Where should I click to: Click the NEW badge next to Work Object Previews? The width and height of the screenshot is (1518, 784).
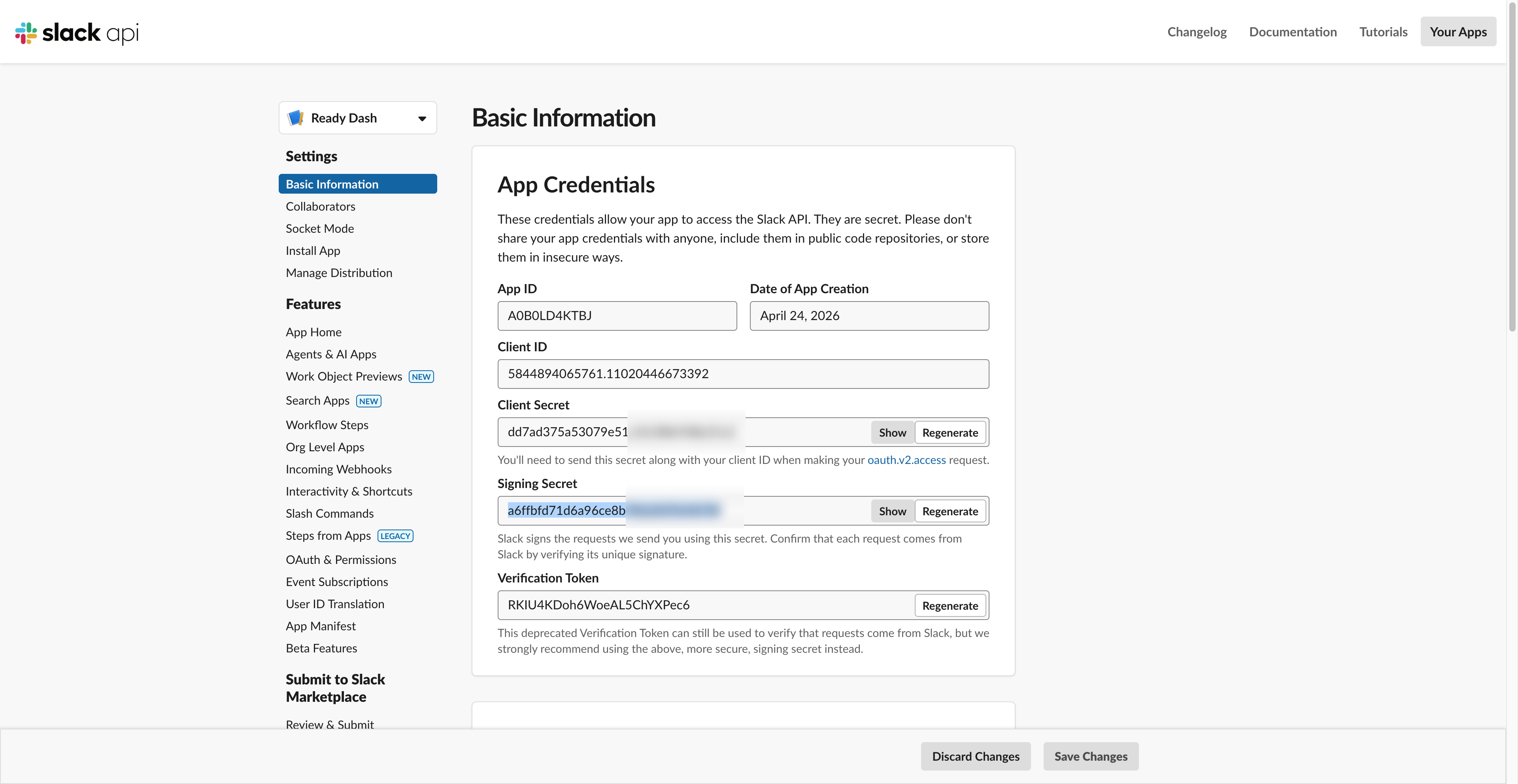(x=421, y=377)
